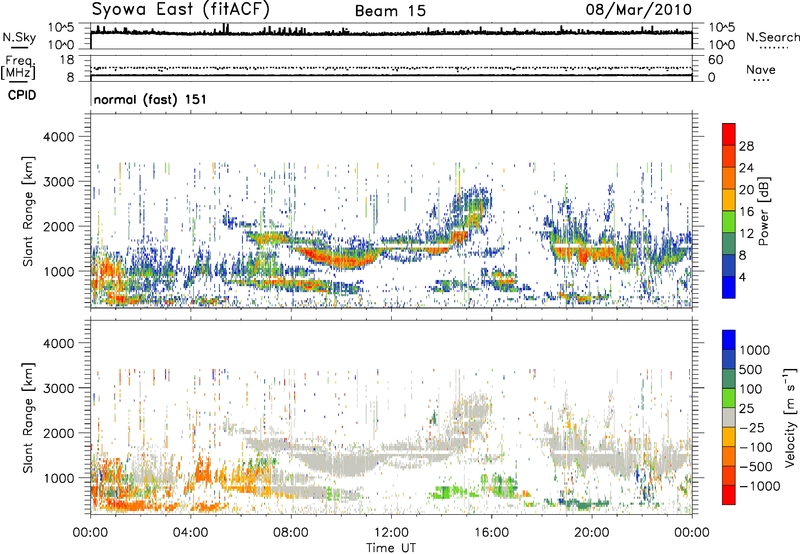800x554 pixels.
Task: Click the '60' Nave axis tick
Action: tap(715, 60)
